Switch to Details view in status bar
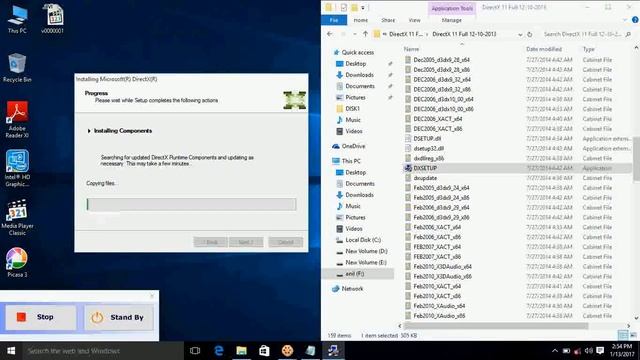This screenshot has width=640, height=360. 623,336
